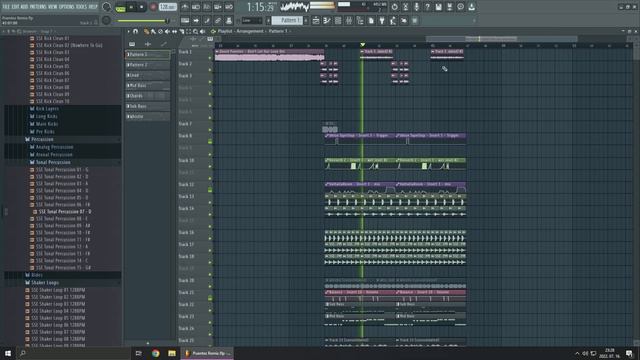Viewport: 640px width, 360px height.
Task: Select the Chords pattern in the picker
Action: (x=148, y=96)
